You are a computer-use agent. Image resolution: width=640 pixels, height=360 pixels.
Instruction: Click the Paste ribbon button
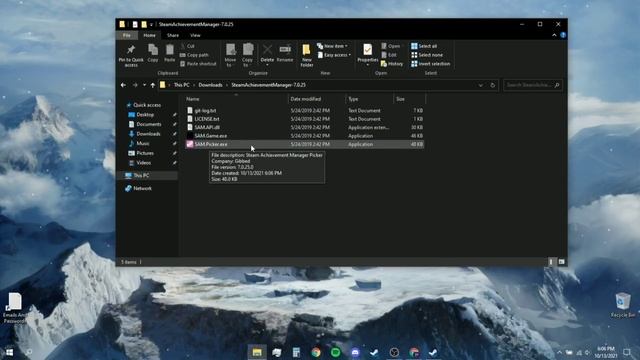click(169, 53)
